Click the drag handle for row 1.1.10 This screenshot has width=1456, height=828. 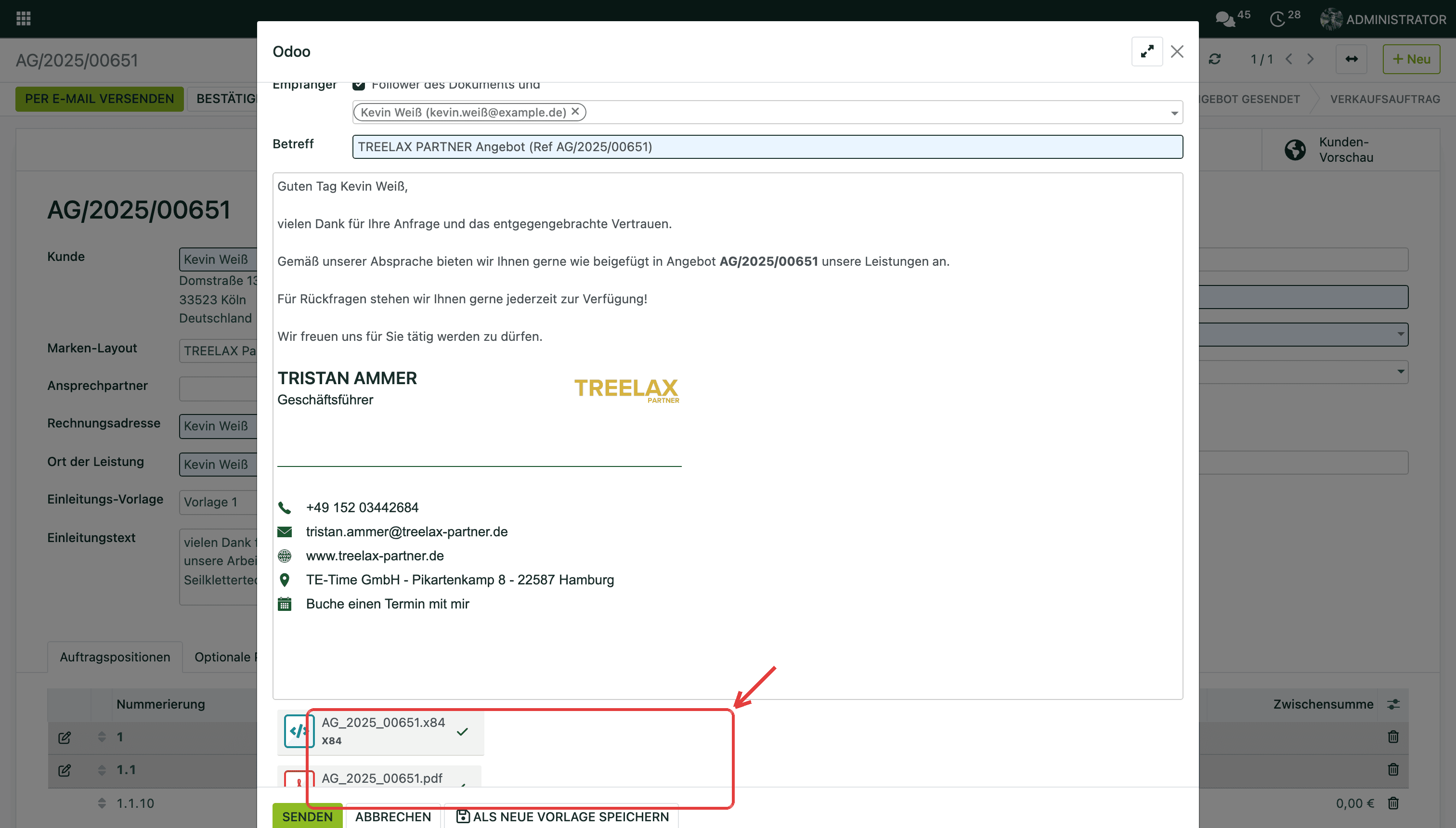coord(102,803)
